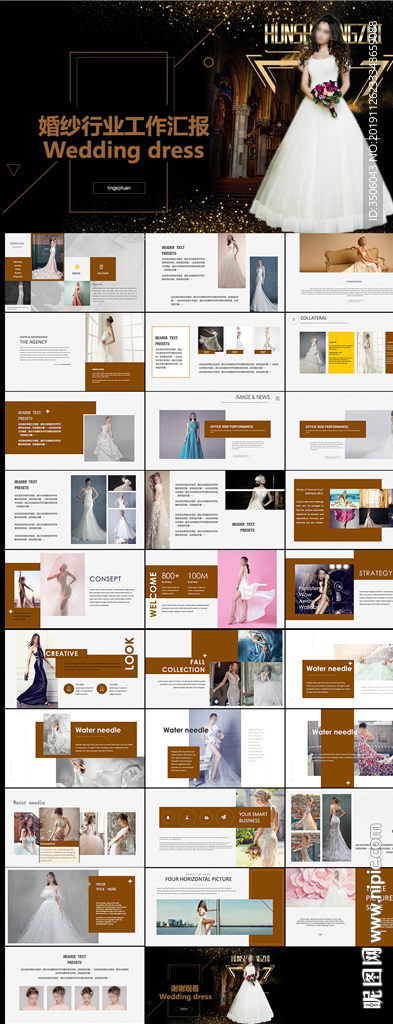Open the YOUR SMART BUSINESS slide thumbnail
The width and height of the screenshot is (393, 1024).
pyautogui.click(x=215, y=827)
